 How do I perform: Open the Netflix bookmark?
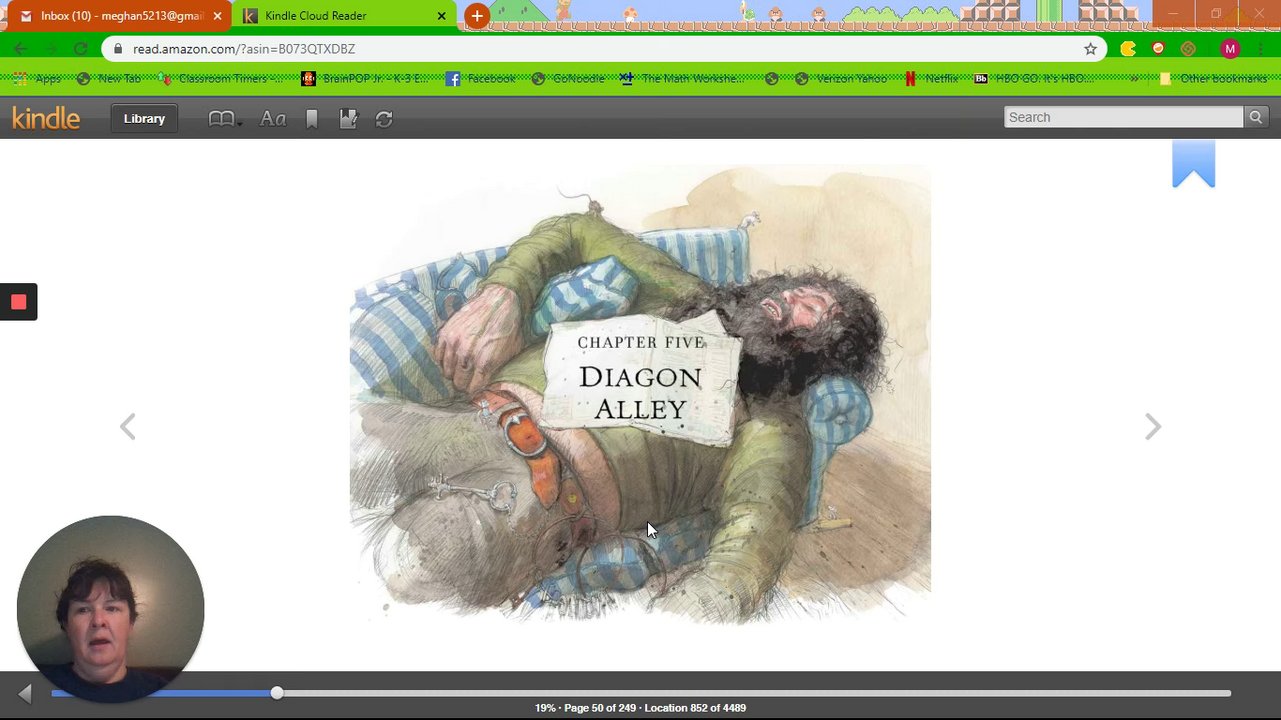click(932, 78)
